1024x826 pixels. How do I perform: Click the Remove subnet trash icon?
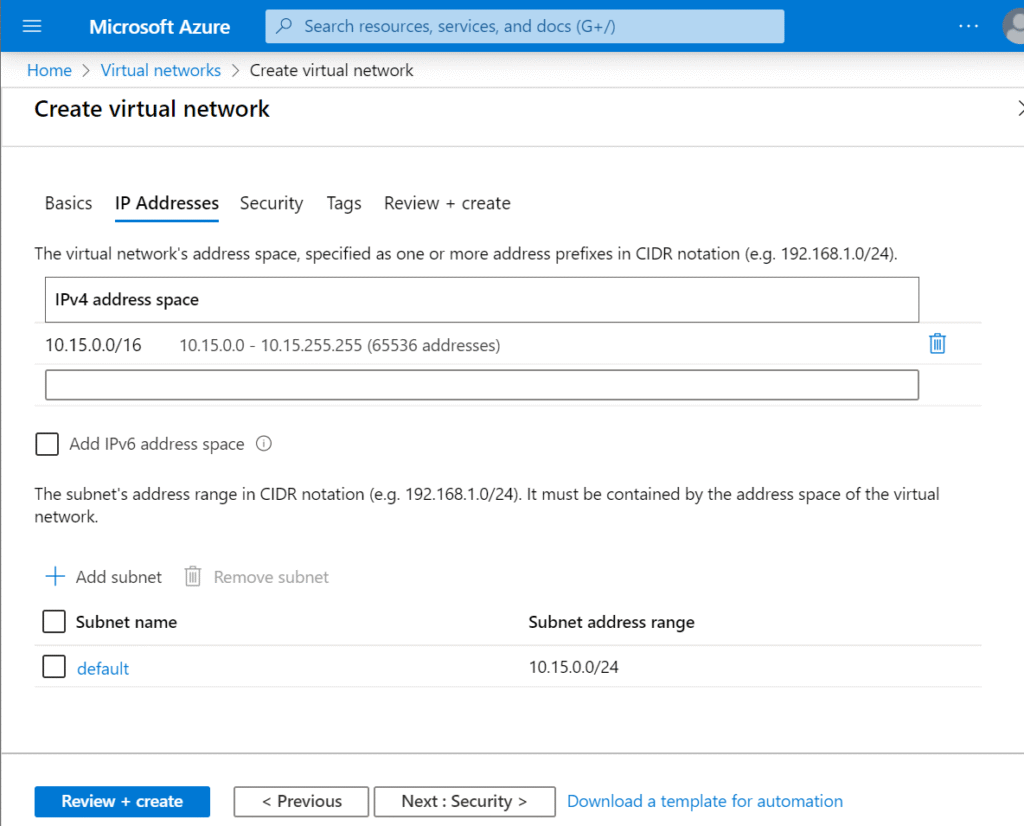[x=193, y=577]
